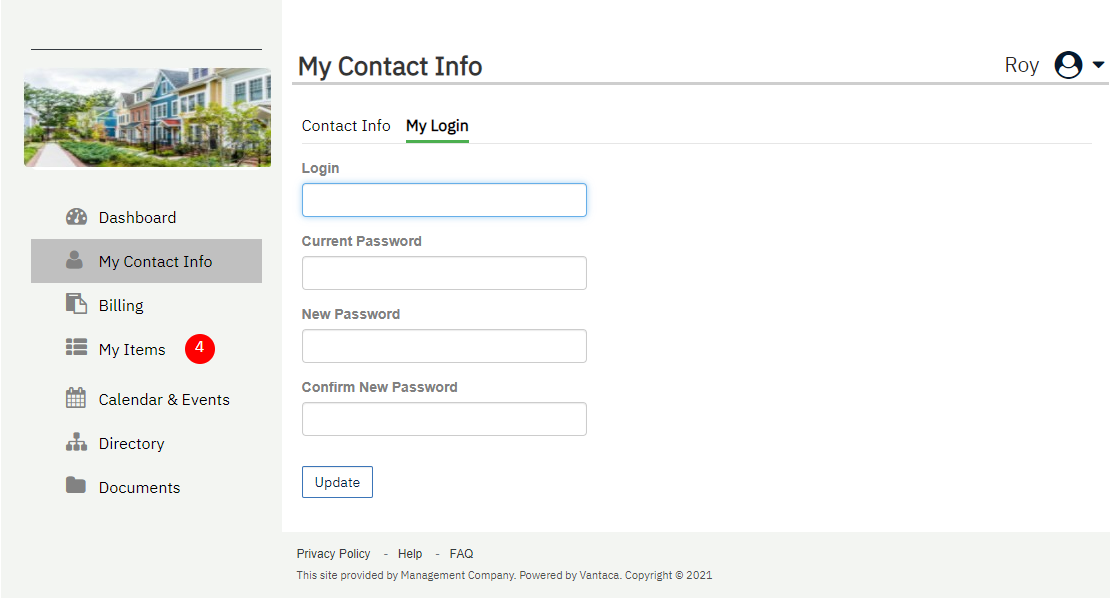Click the Confirm New Password field
Screen dimensions: 1110x598
click(444, 419)
